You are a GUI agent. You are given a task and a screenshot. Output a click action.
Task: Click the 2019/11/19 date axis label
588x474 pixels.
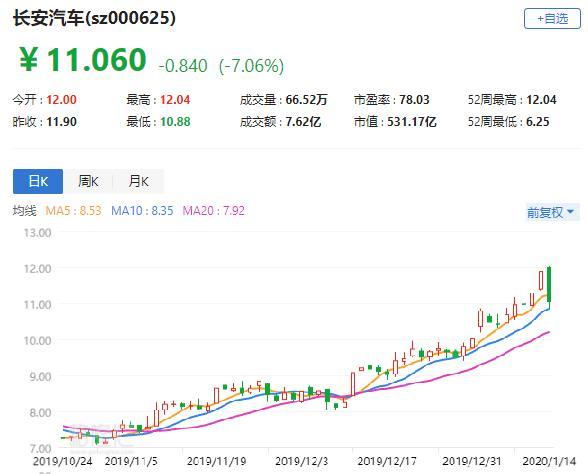(216, 461)
